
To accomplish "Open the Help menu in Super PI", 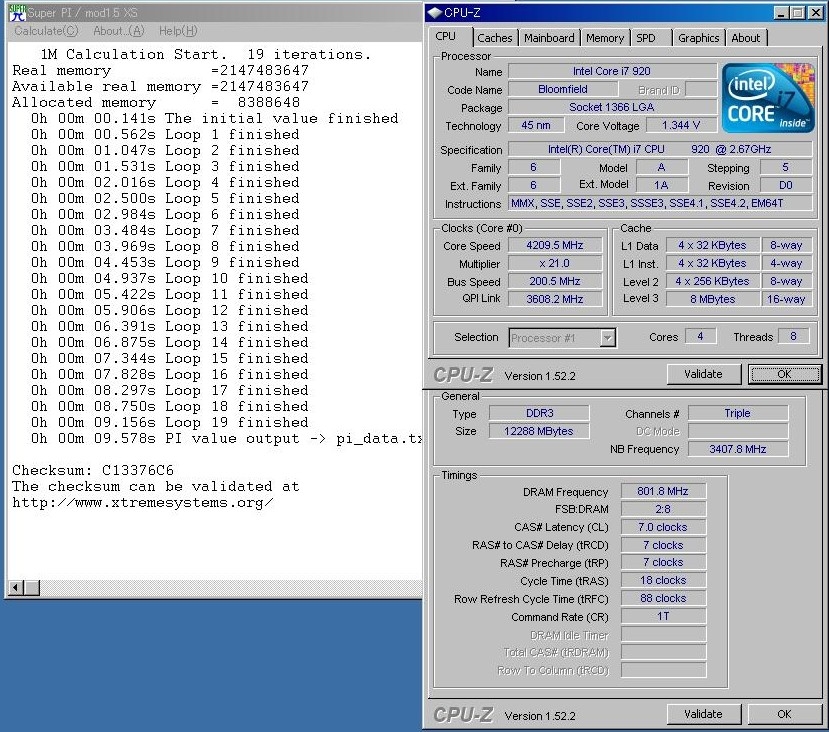I will pyautogui.click(x=178, y=31).
